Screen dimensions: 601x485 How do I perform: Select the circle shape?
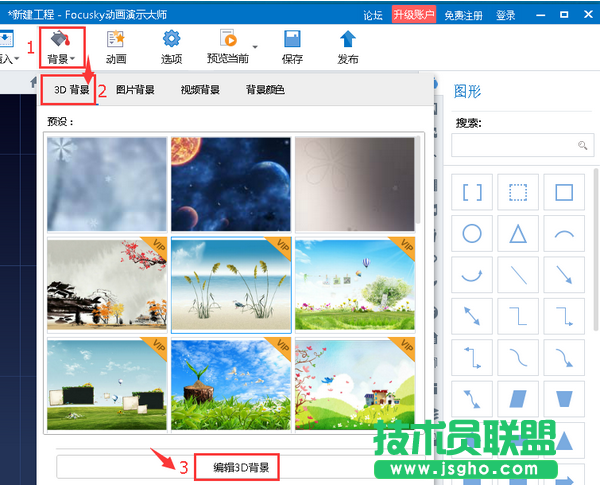click(472, 233)
